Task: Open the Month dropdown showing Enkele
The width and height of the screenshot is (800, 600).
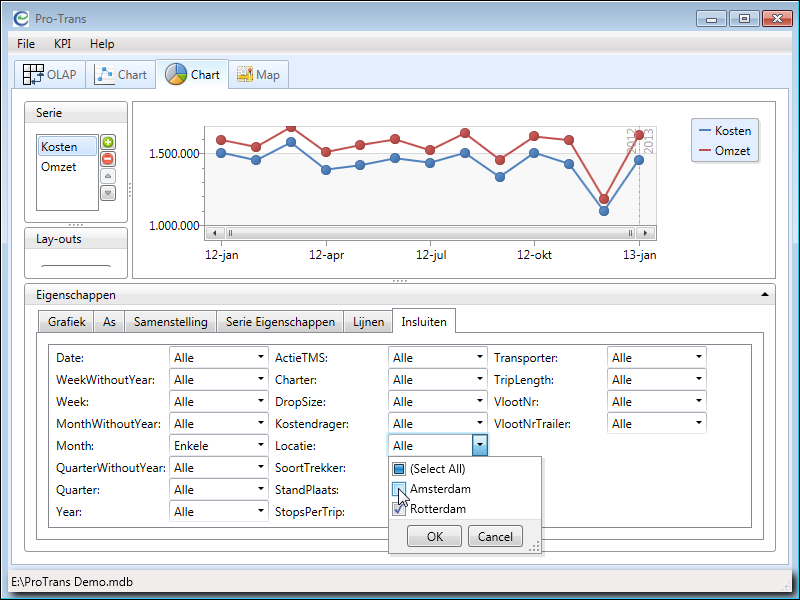Action: point(217,446)
